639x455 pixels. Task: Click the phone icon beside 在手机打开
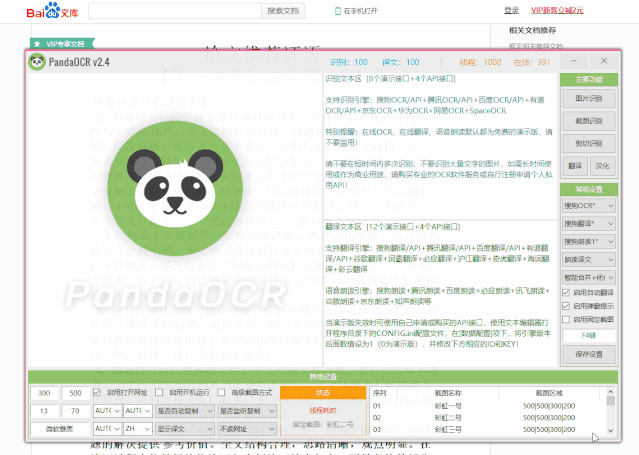(x=338, y=11)
